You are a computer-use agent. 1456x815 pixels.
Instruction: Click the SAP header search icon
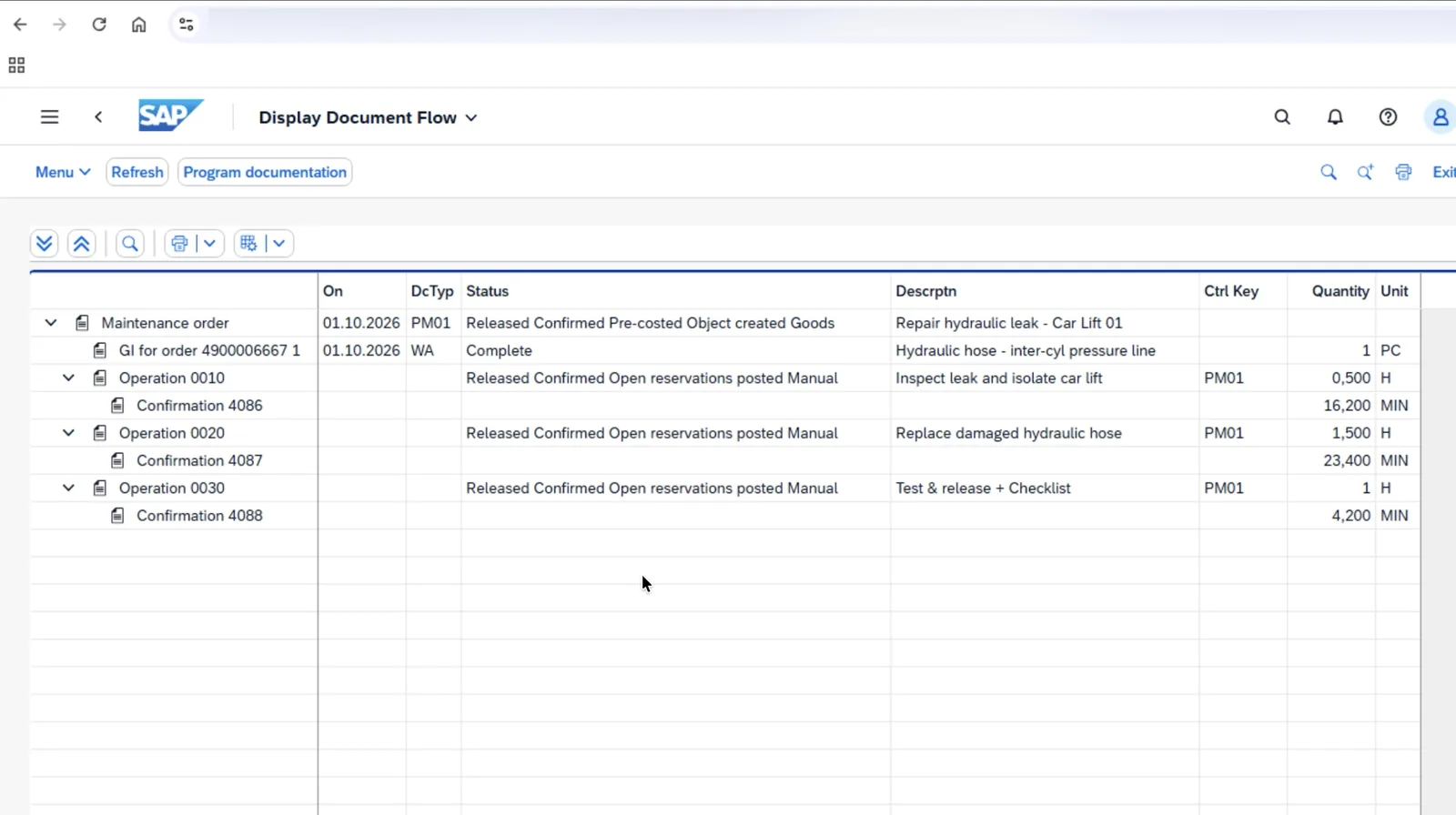pos(1282,117)
